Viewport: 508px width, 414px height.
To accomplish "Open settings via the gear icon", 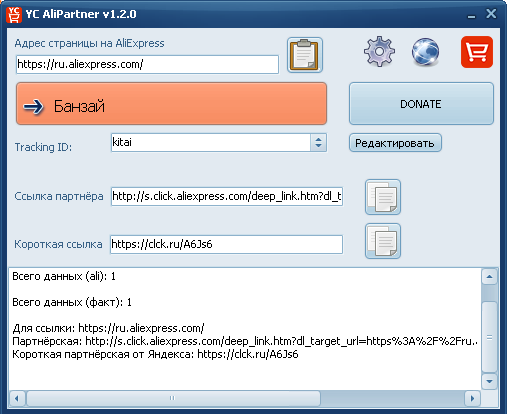I will point(379,52).
